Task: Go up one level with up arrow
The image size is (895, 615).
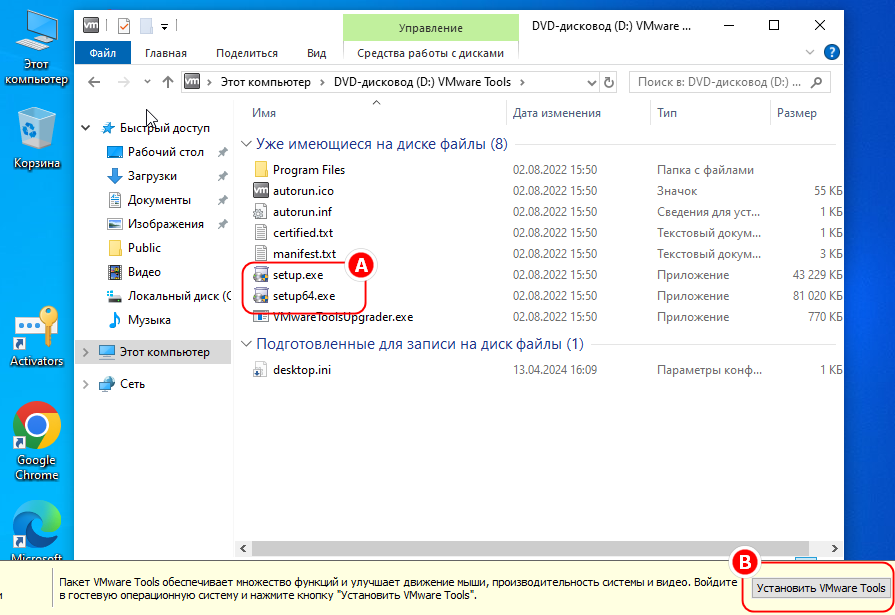Action: click(167, 82)
